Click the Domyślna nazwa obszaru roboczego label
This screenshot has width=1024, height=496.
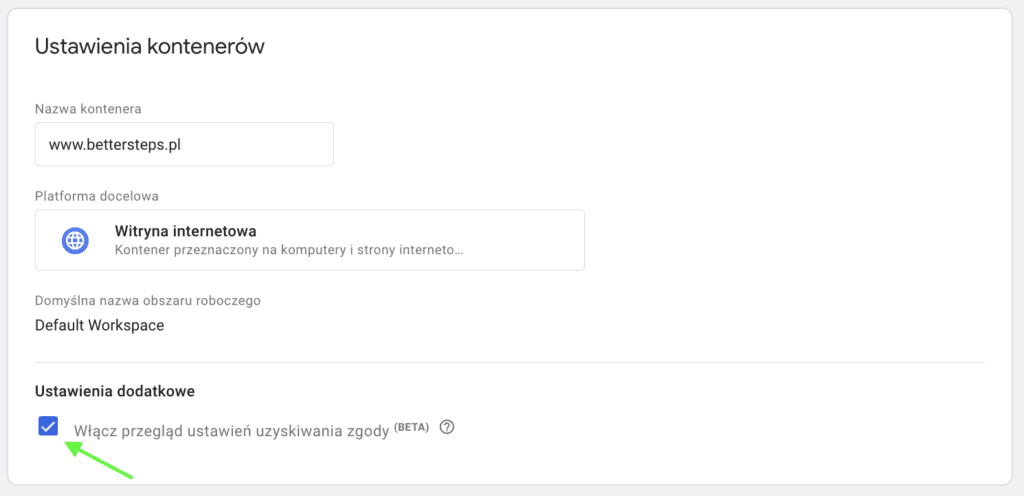(148, 301)
